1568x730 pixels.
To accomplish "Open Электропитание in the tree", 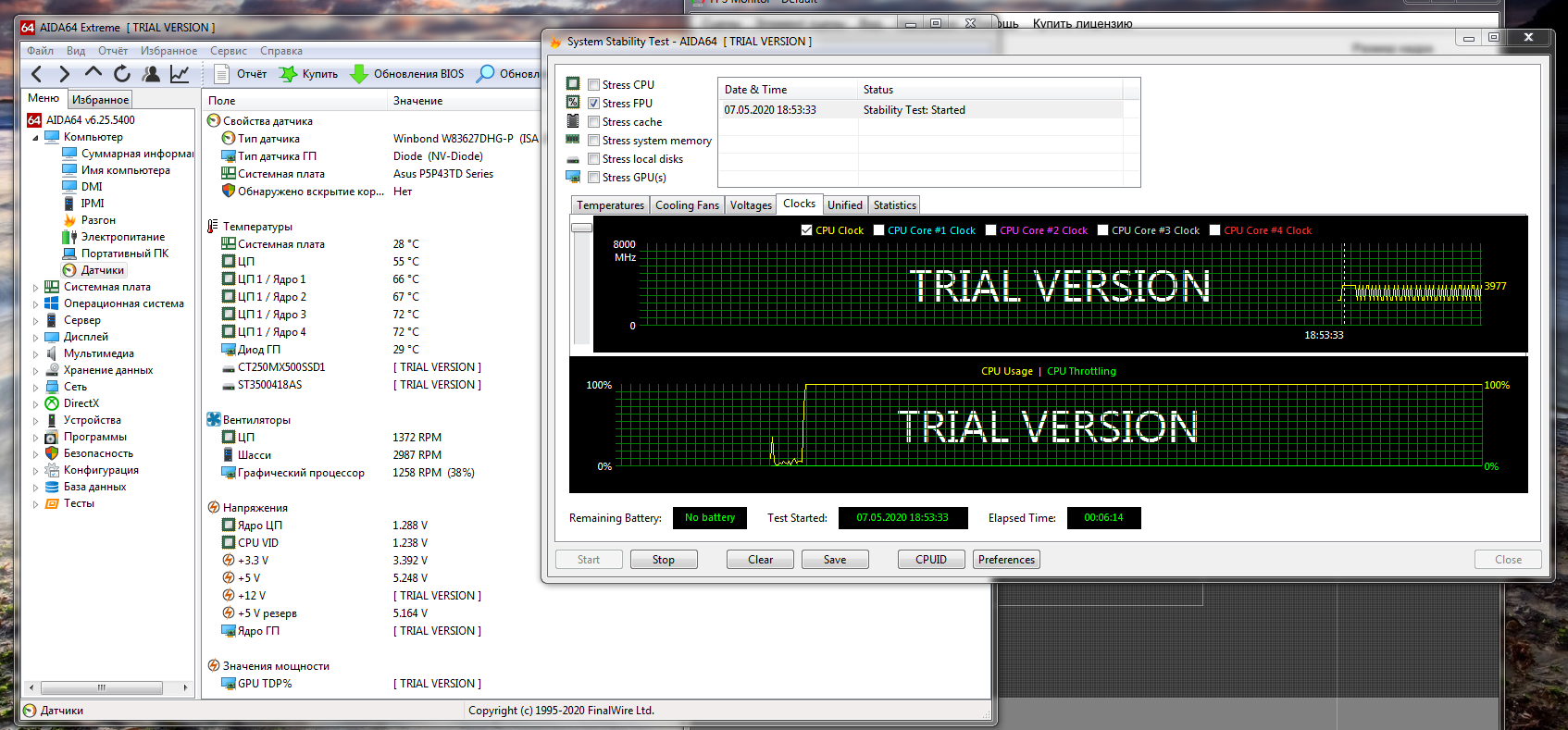I will pyautogui.click(x=114, y=237).
